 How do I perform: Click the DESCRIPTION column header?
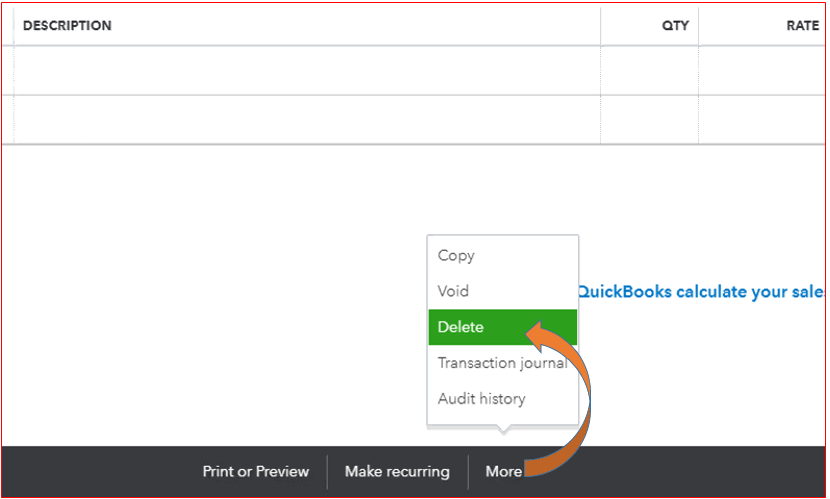67,26
